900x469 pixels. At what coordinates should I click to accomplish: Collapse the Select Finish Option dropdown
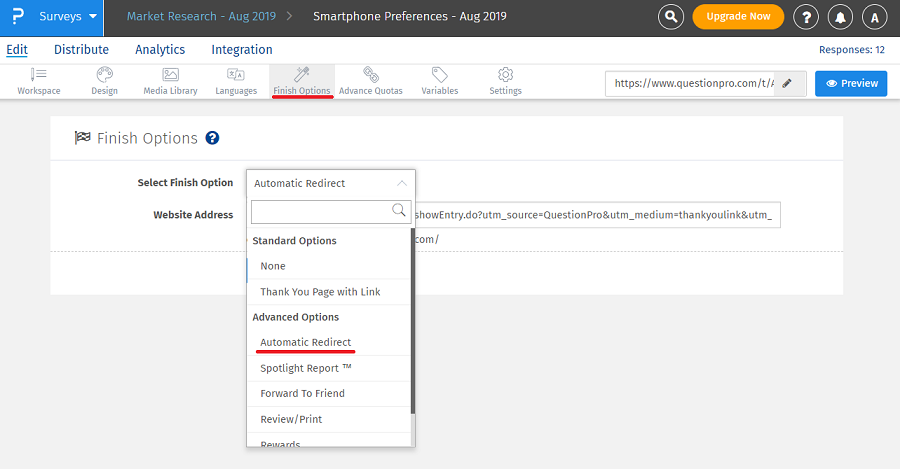(401, 183)
